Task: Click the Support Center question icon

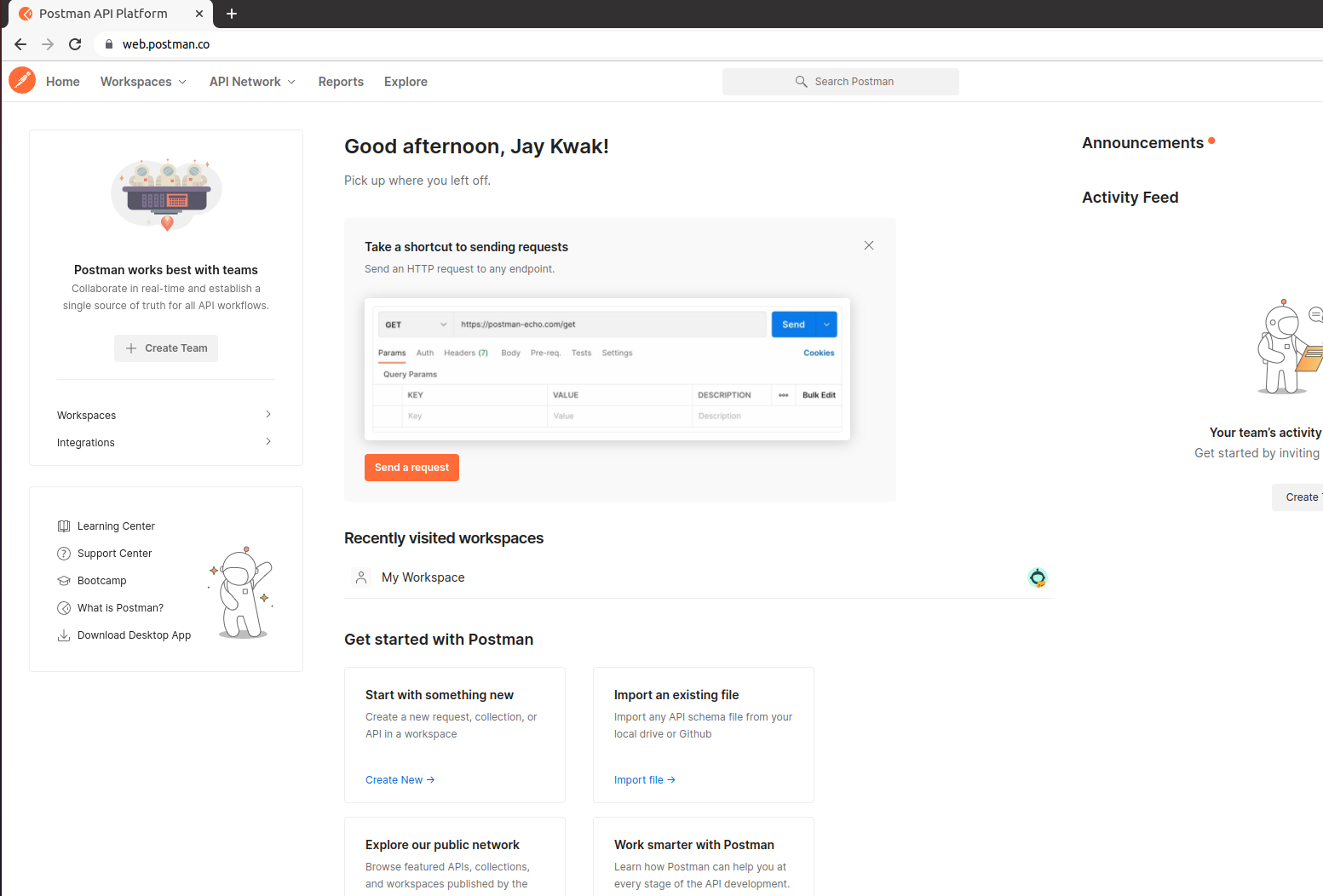Action: [64, 554]
